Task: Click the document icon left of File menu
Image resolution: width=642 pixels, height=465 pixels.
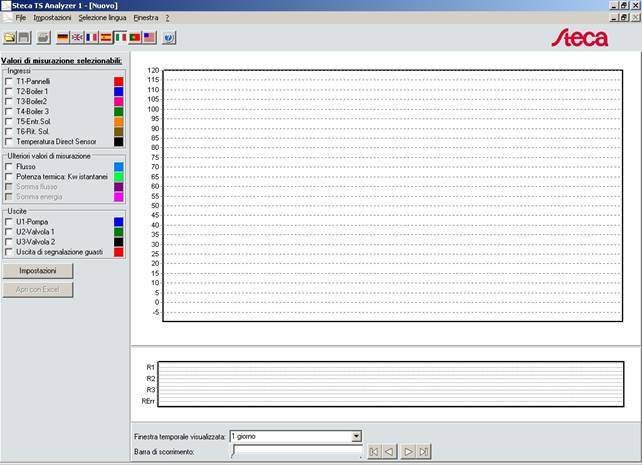Action: click(x=7, y=18)
